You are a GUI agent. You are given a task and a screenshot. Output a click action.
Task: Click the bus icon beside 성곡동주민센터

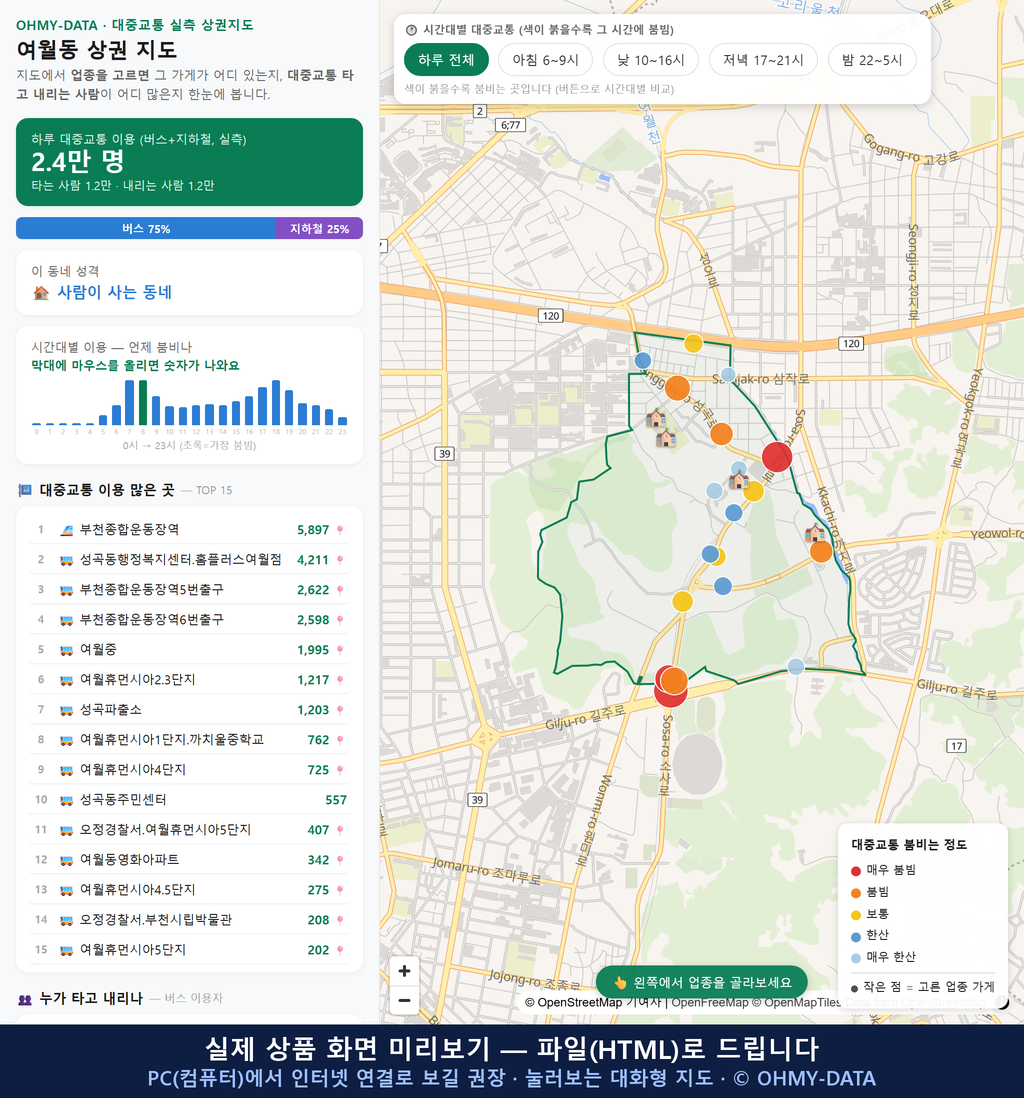click(x=67, y=800)
